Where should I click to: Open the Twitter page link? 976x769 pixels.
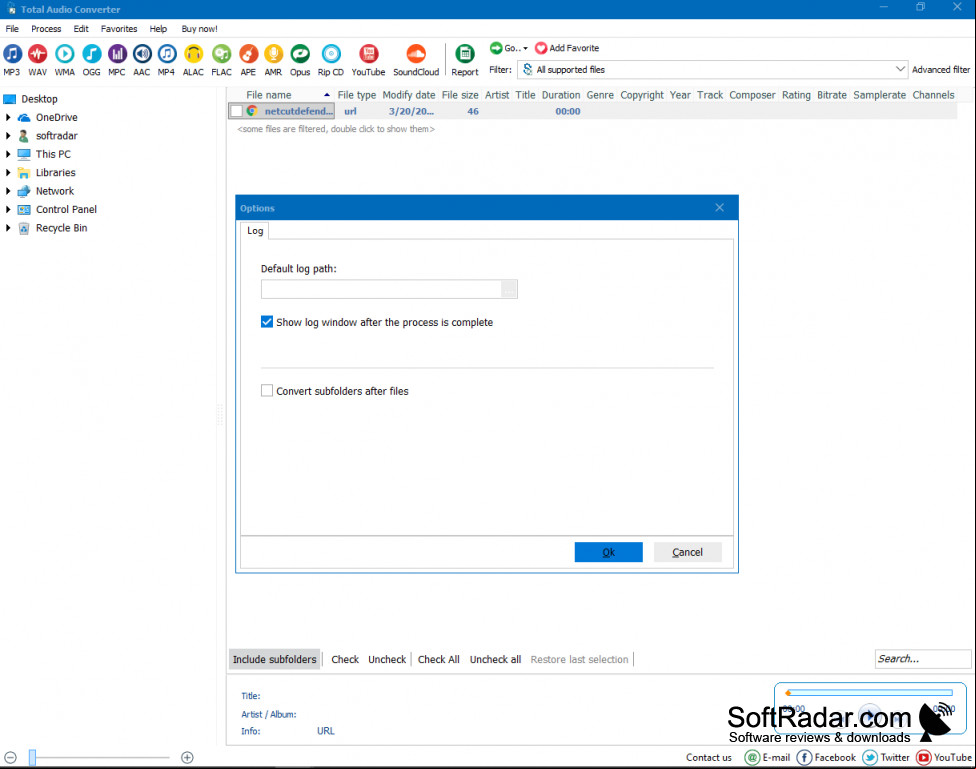(x=886, y=757)
